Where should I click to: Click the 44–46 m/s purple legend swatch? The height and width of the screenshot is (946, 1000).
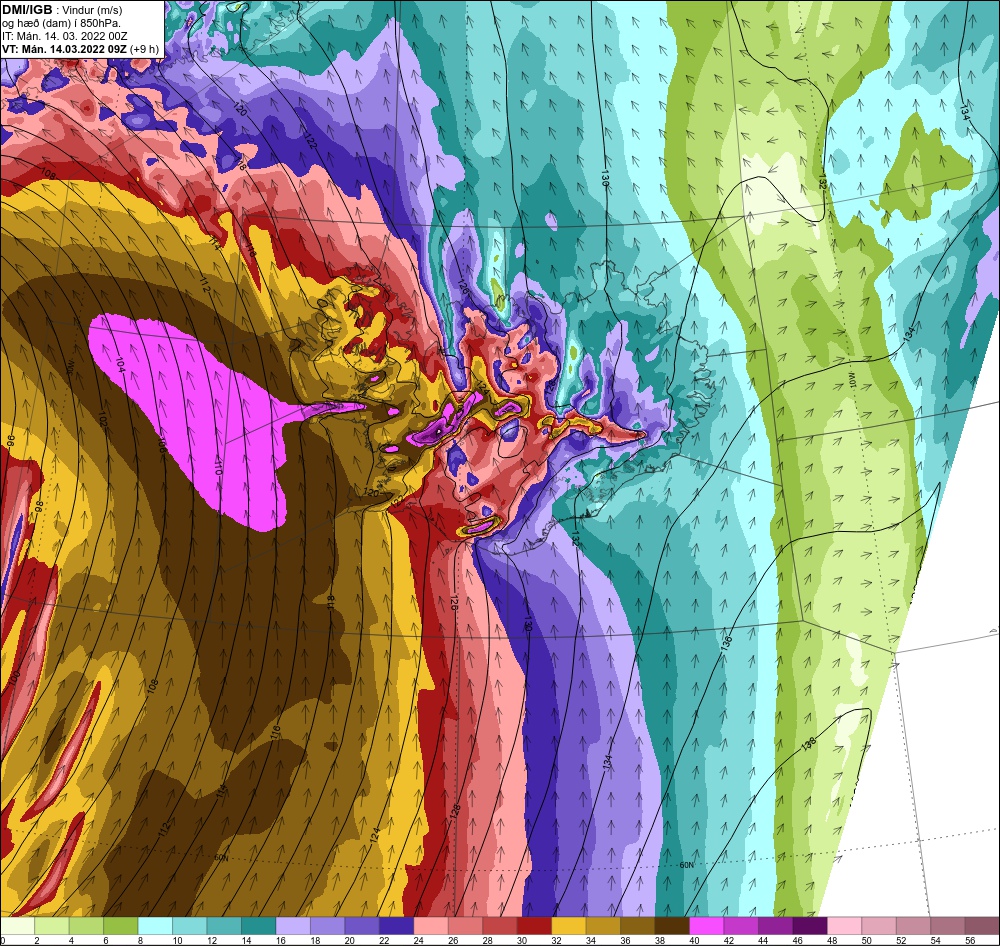(x=775, y=926)
